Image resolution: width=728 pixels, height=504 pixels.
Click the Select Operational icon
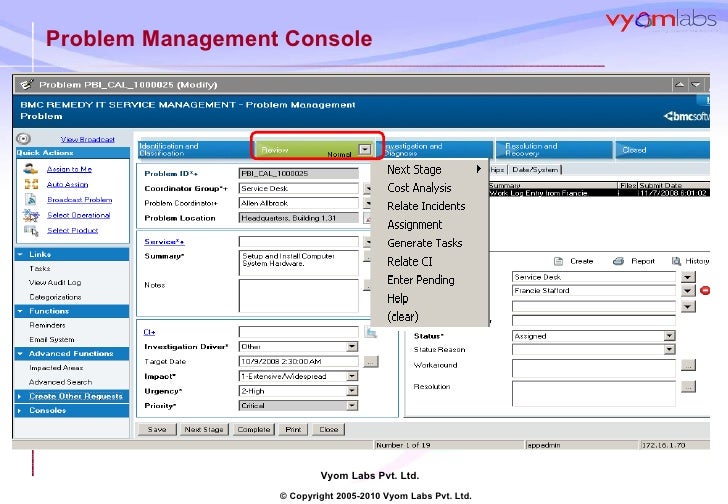point(31,215)
